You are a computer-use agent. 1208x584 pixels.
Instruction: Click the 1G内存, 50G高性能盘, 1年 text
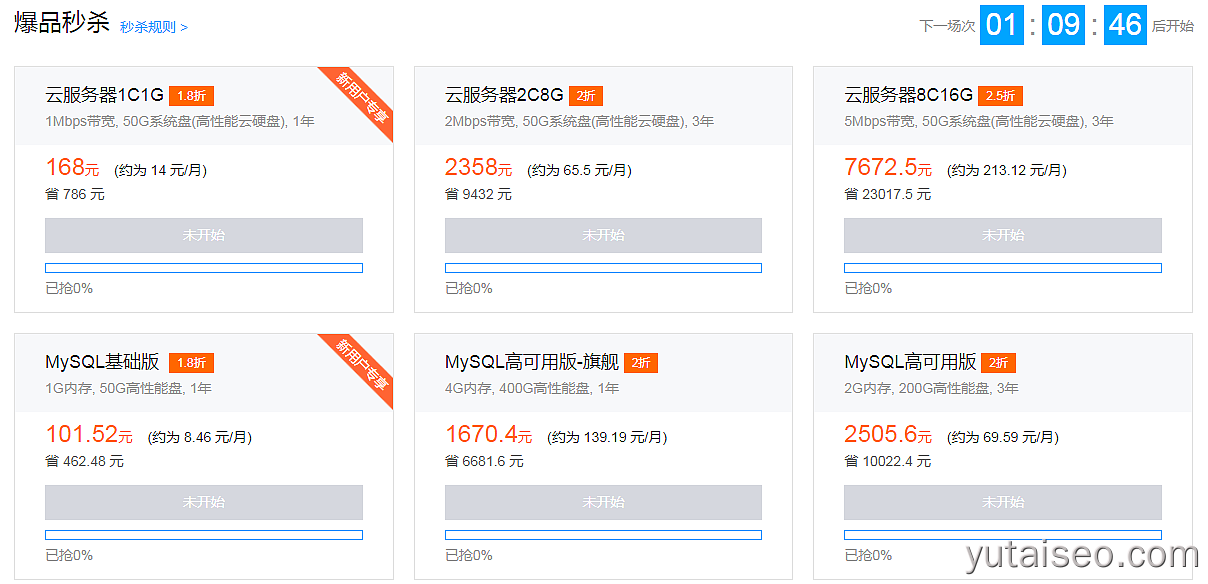pos(128,388)
